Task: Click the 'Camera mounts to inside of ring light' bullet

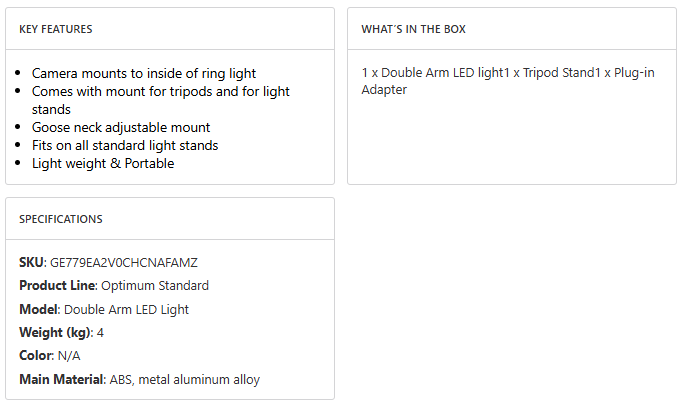Action: point(144,73)
